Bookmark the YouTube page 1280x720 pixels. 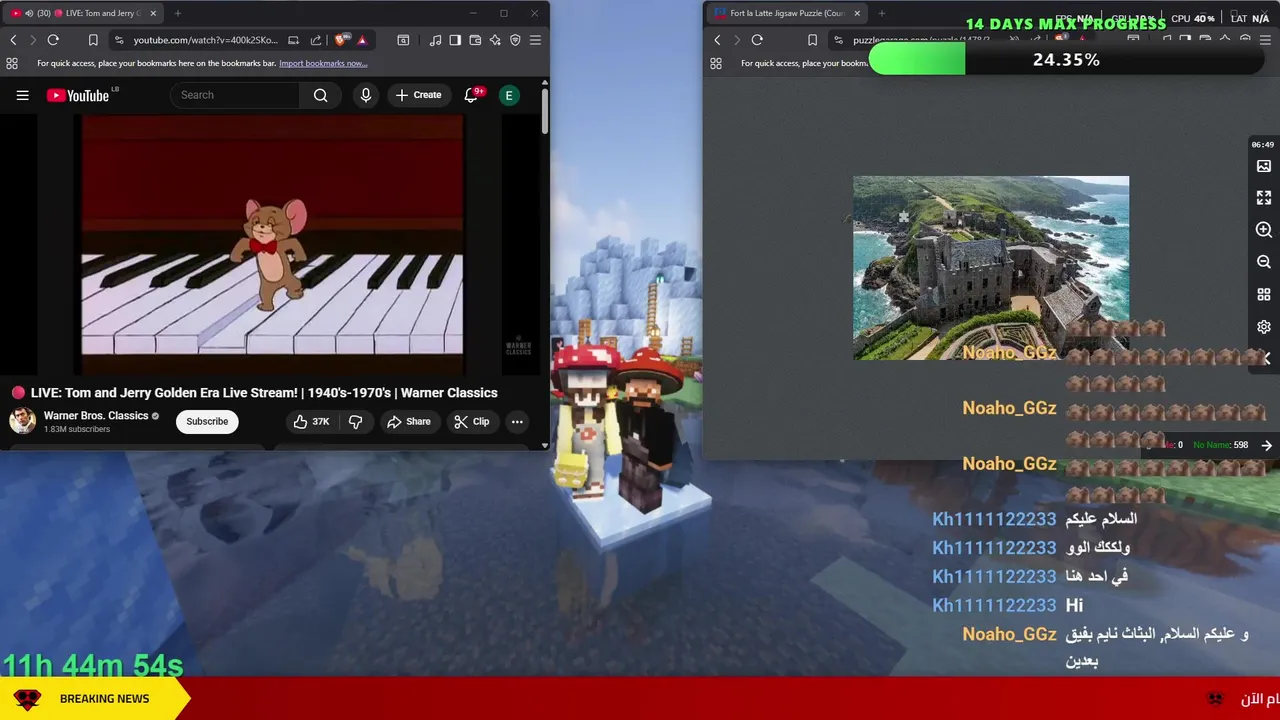coord(93,40)
